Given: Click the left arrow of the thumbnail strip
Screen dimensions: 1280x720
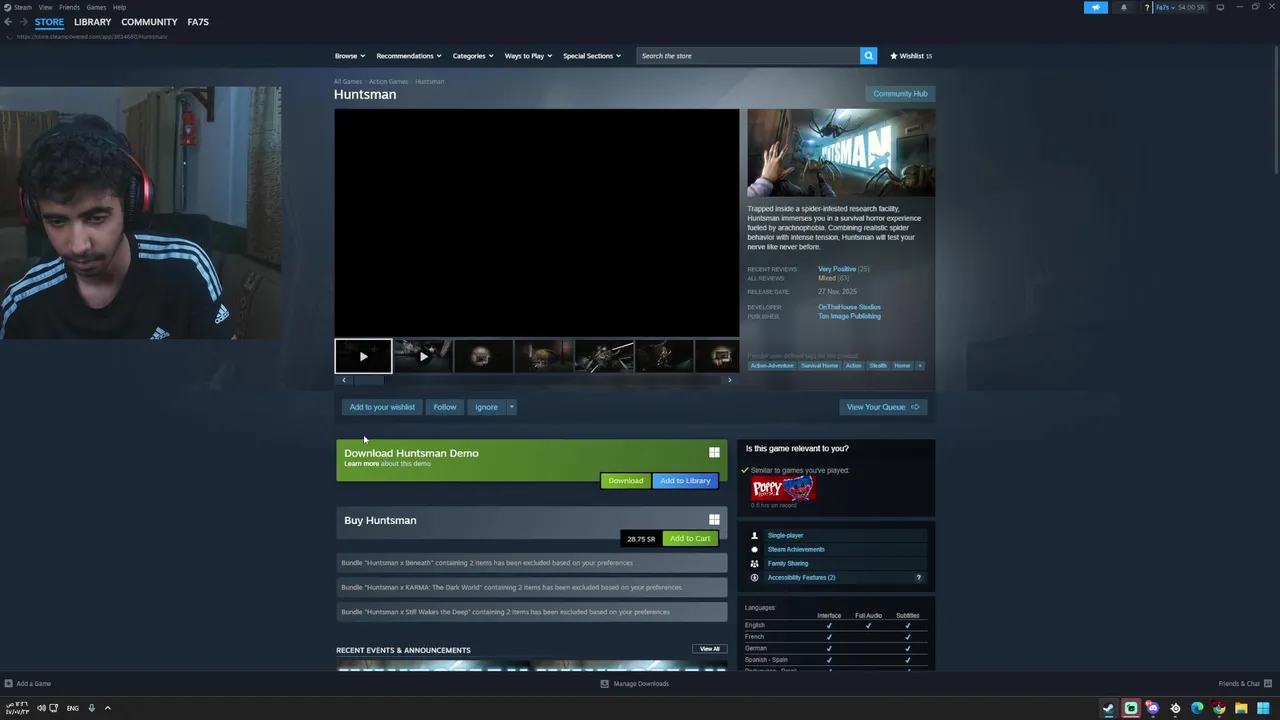Looking at the screenshot, I should pyautogui.click(x=343, y=380).
